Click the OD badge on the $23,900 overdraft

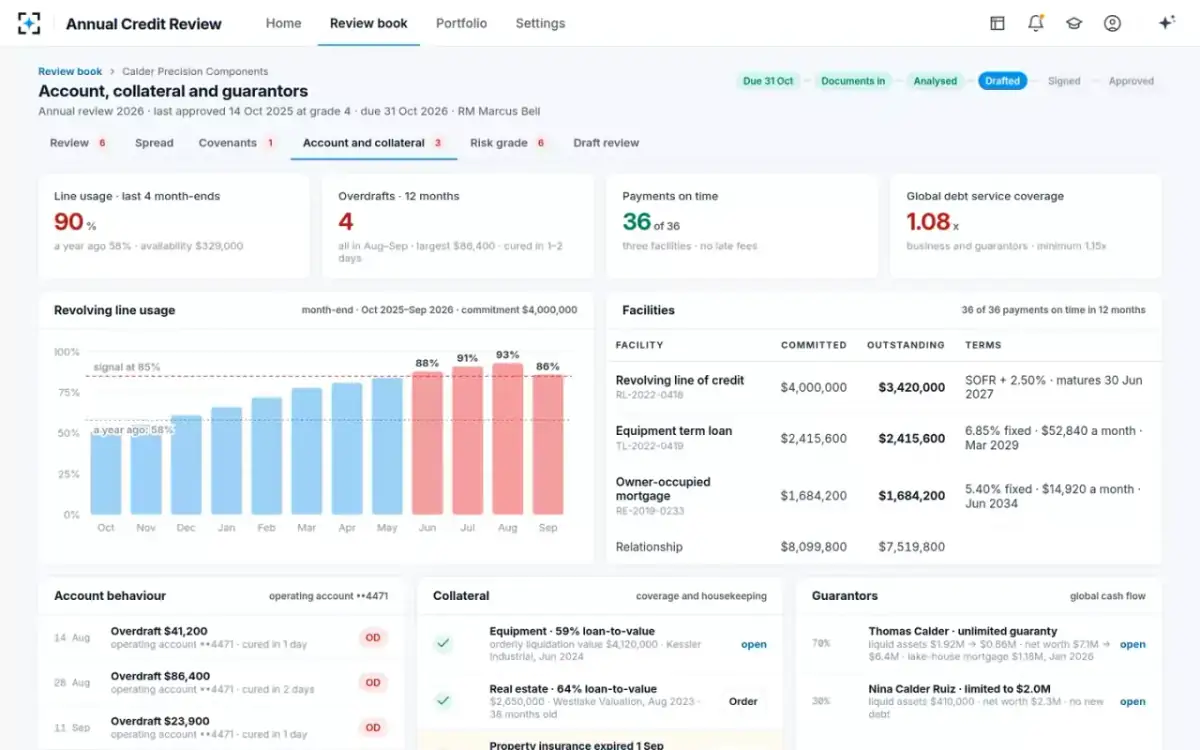pyautogui.click(x=373, y=727)
